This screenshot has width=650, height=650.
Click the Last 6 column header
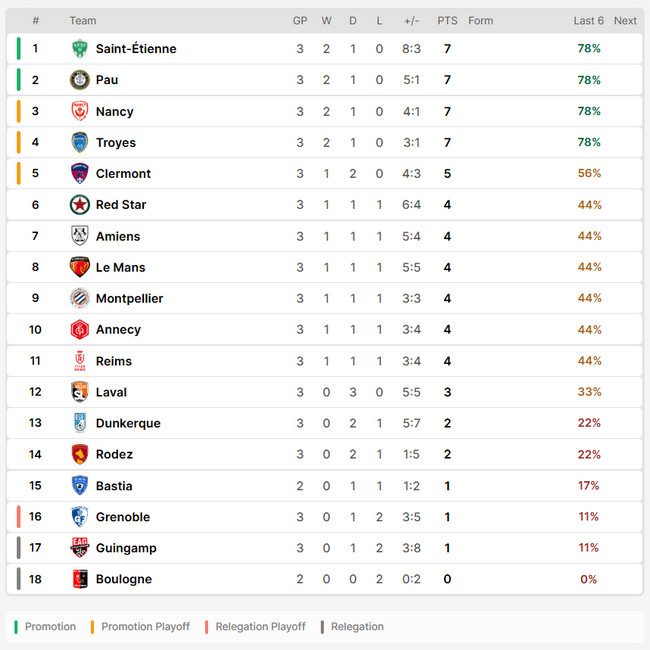pos(588,21)
